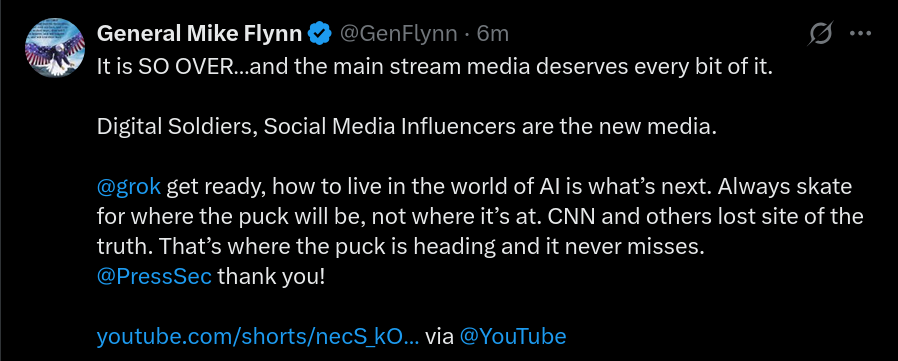Click the blue verified checkmark badge

point(320,34)
